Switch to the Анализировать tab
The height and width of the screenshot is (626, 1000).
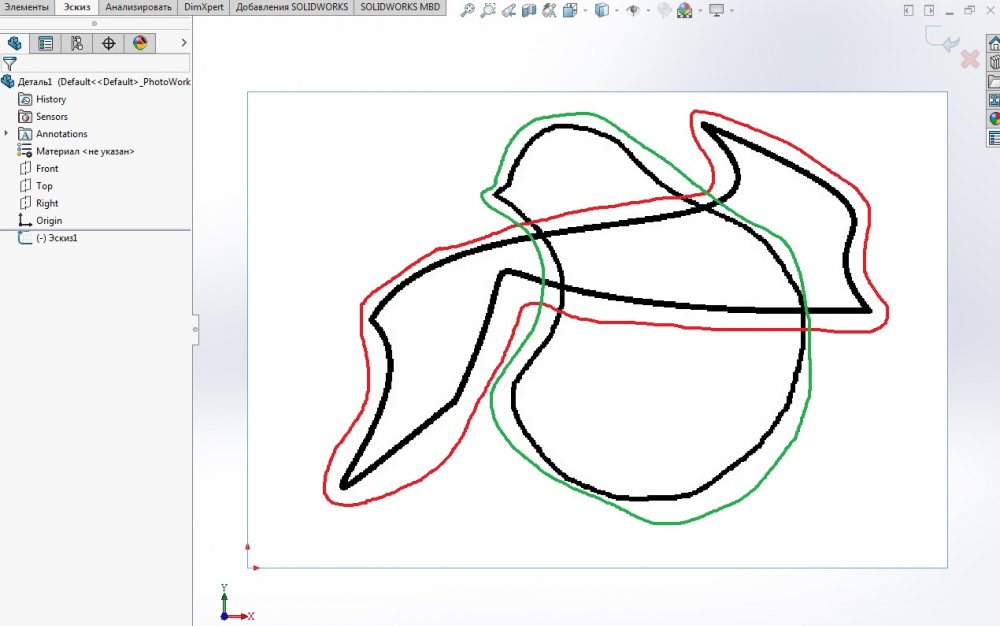coord(138,7)
